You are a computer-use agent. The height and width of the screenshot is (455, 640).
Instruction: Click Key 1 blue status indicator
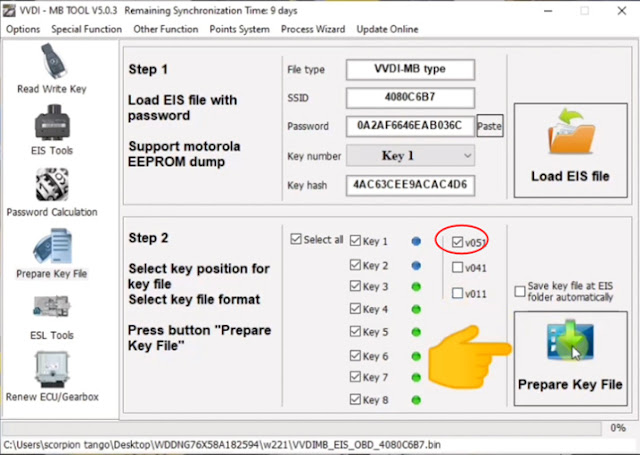pyautogui.click(x=416, y=242)
